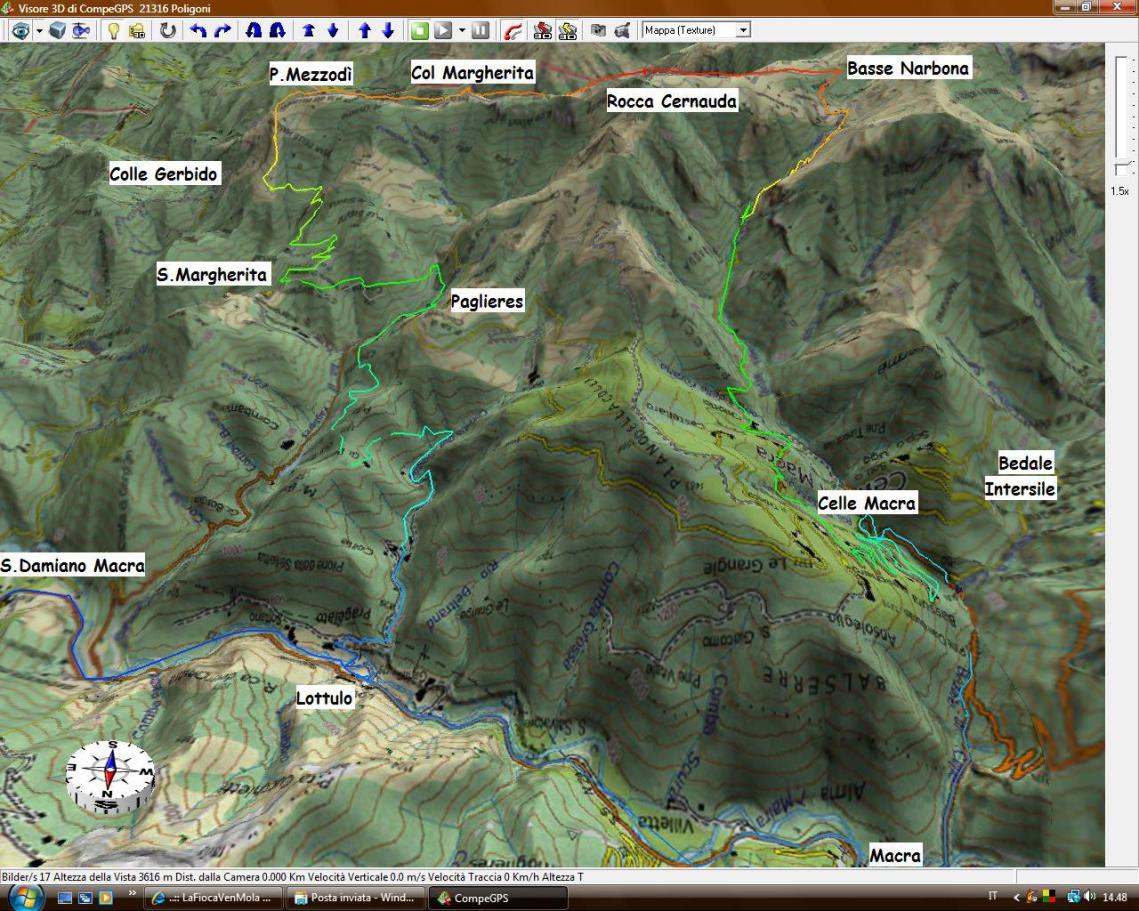Click the 3D cube icon

(57, 31)
